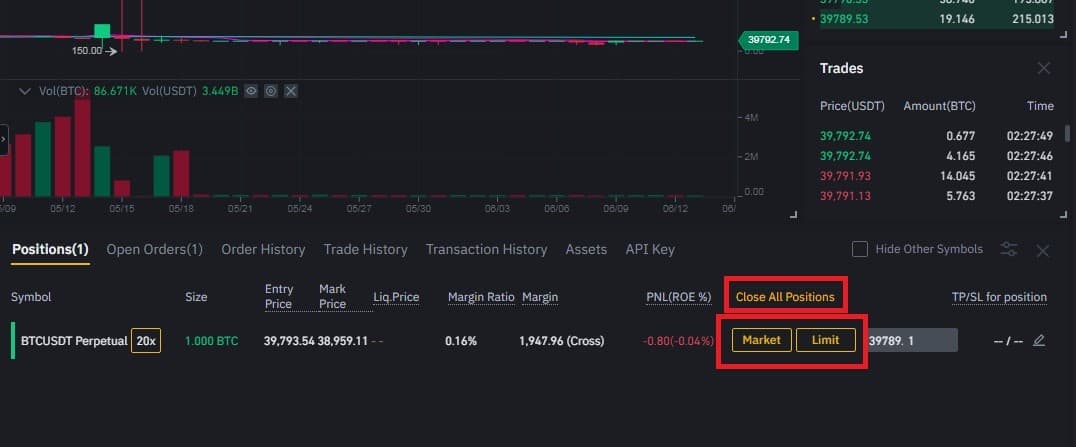The width and height of the screenshot is (1076, 447).
Task: Switch to Open Orders(1) tab
Action: click(x=154, y=250)
